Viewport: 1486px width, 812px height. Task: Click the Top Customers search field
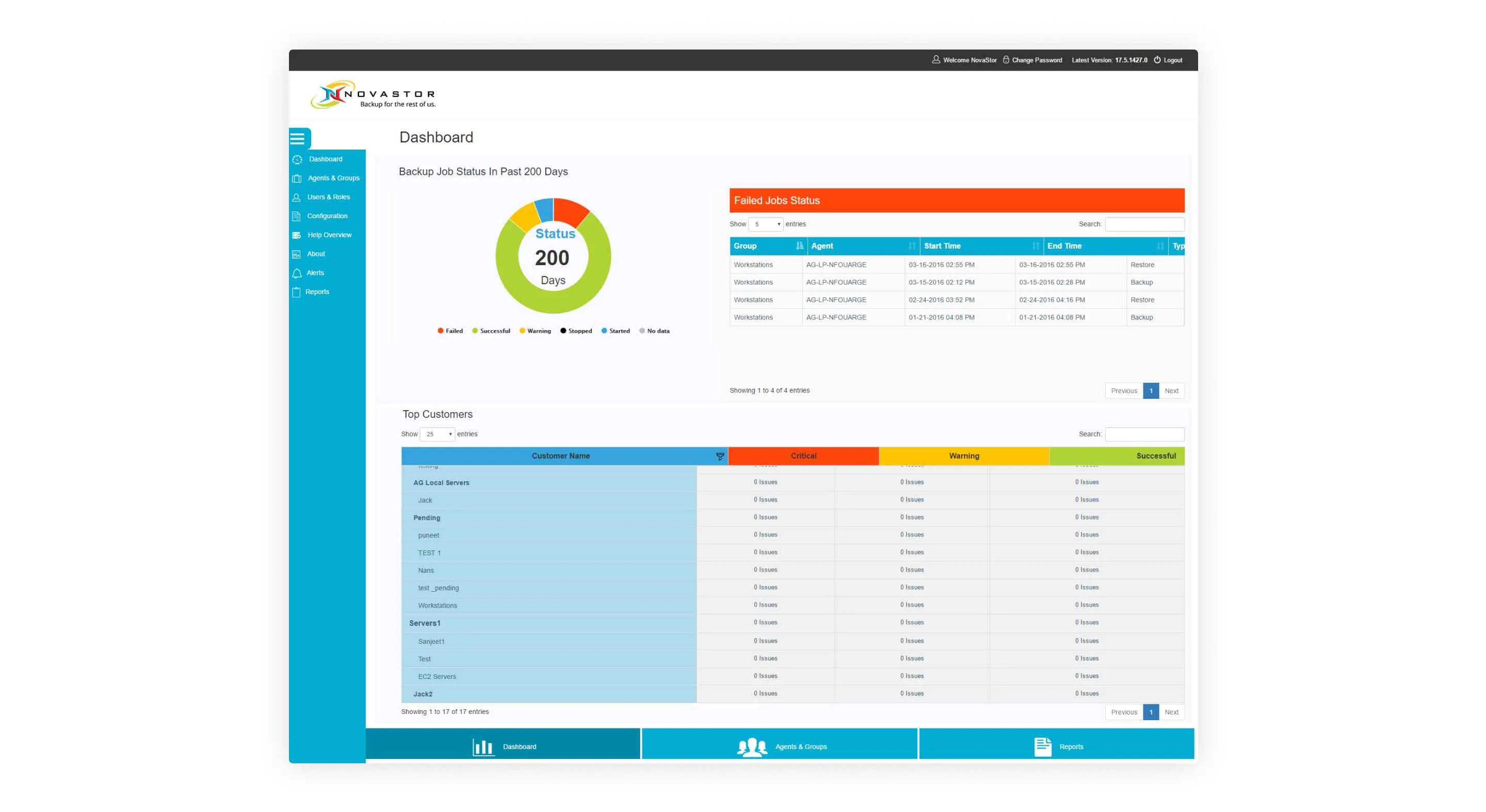click(x=1144, y=434)
